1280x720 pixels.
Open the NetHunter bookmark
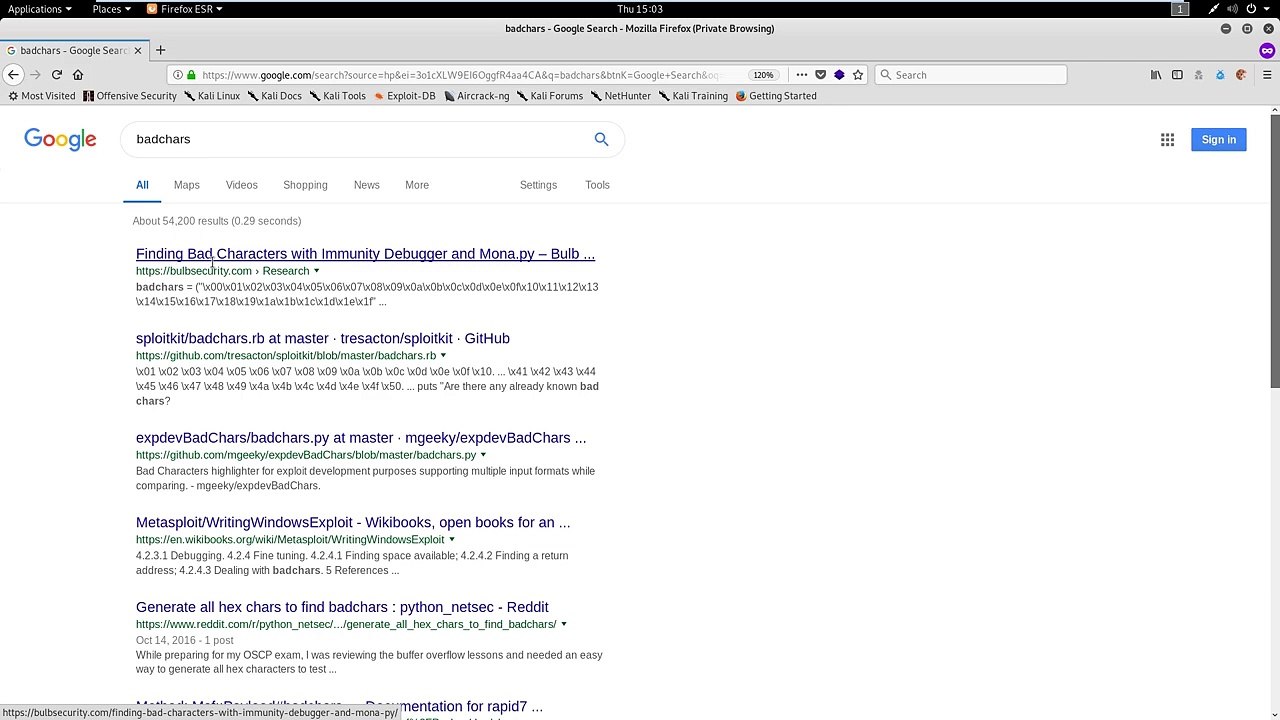click(x=620, y=96)
